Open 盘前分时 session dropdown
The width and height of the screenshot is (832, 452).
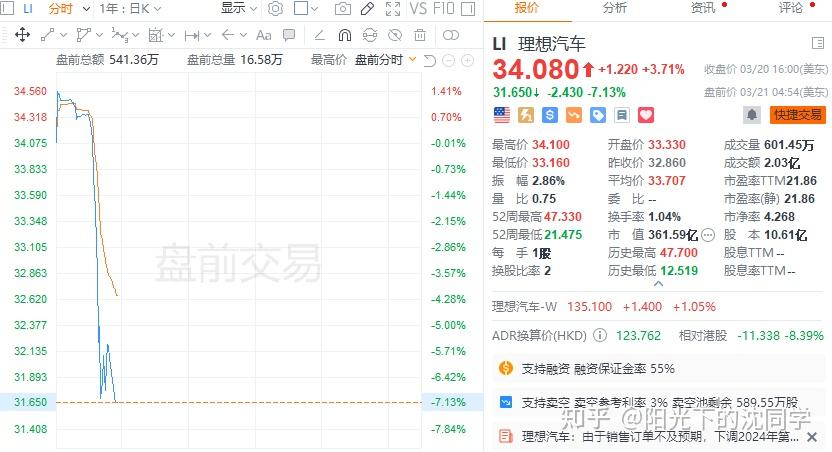pos(385,60)
